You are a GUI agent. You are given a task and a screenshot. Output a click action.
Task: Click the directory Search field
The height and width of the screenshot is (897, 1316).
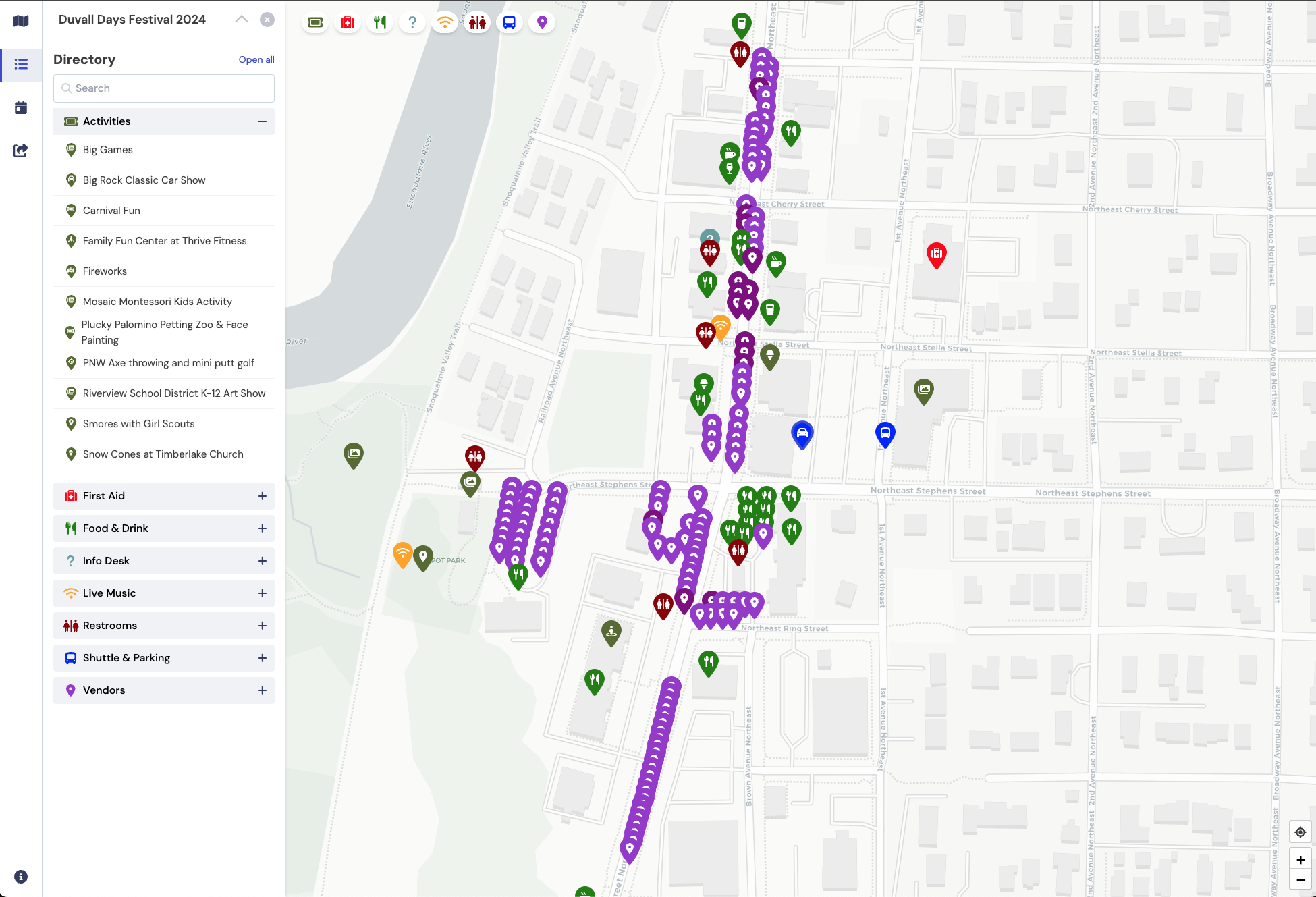tap(164, 88)
